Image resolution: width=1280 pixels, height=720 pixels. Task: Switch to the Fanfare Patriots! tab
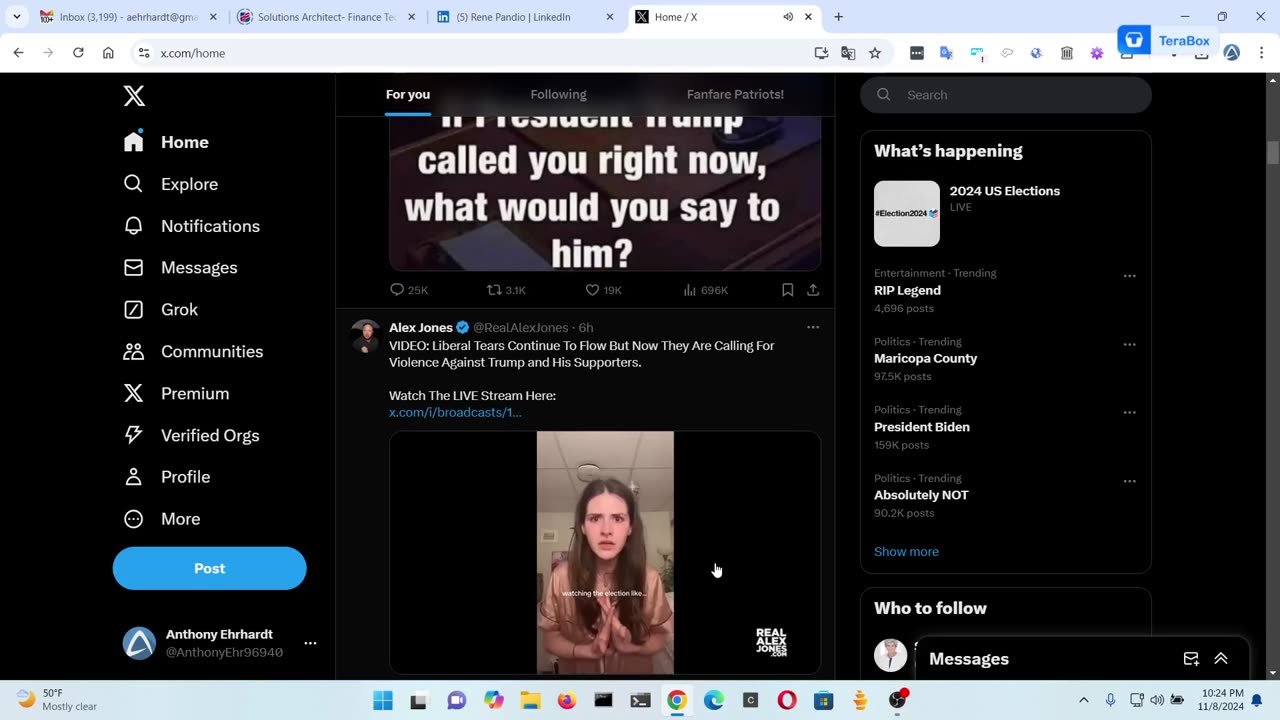[x=735, y=94]
